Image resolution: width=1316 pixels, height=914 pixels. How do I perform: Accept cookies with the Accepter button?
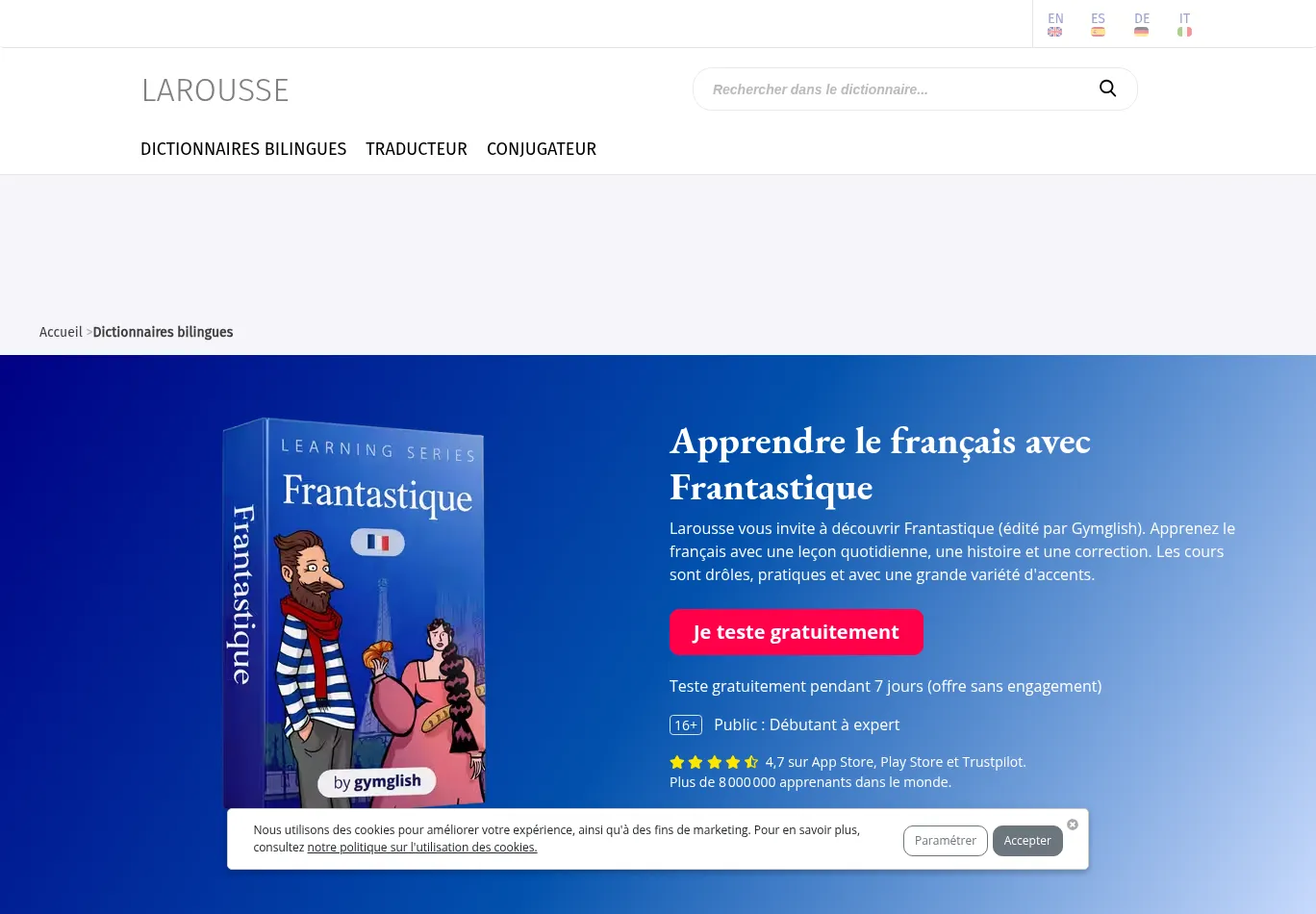[1027, 841]
